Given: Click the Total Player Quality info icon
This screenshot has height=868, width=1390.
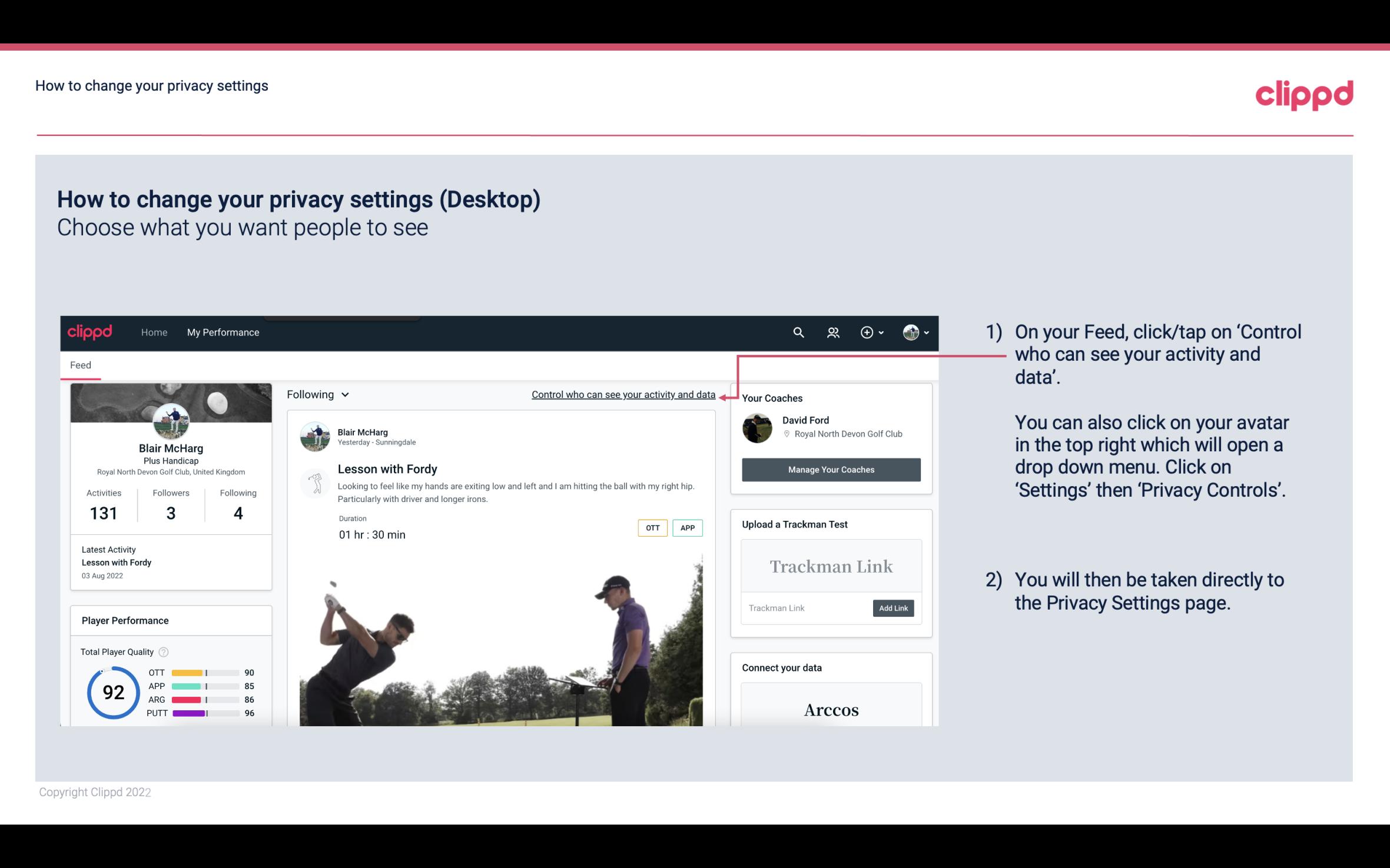Looking at the screenshot, I should pos(163,650).
